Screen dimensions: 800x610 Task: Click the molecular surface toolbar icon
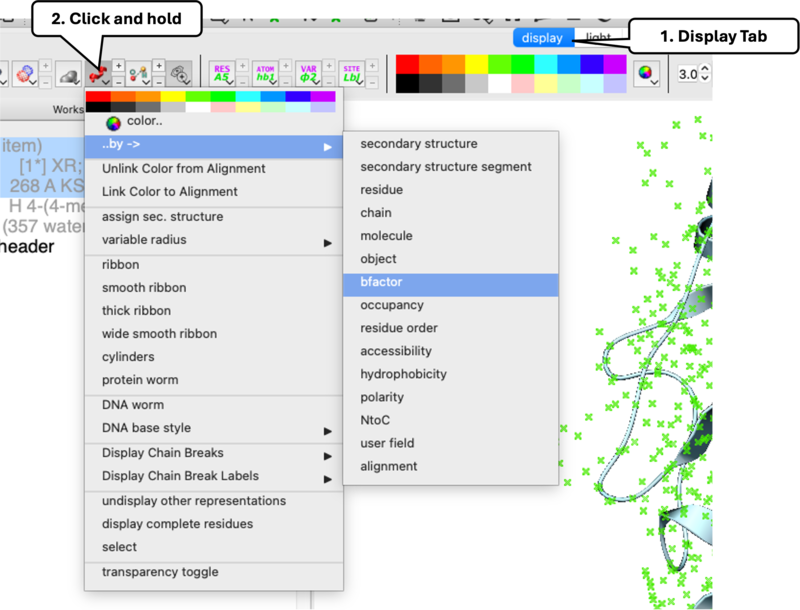click(68, 74)
